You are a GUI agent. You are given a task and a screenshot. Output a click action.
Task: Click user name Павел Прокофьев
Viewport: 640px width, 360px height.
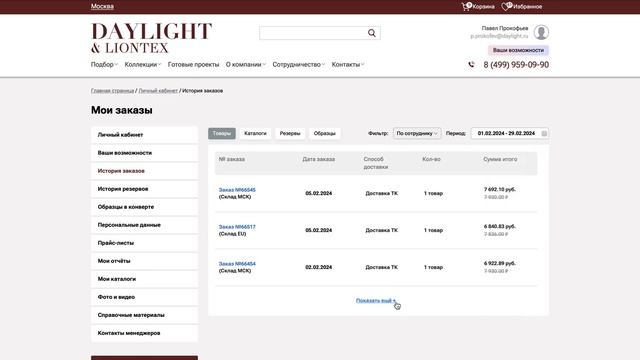click(505, 28)
